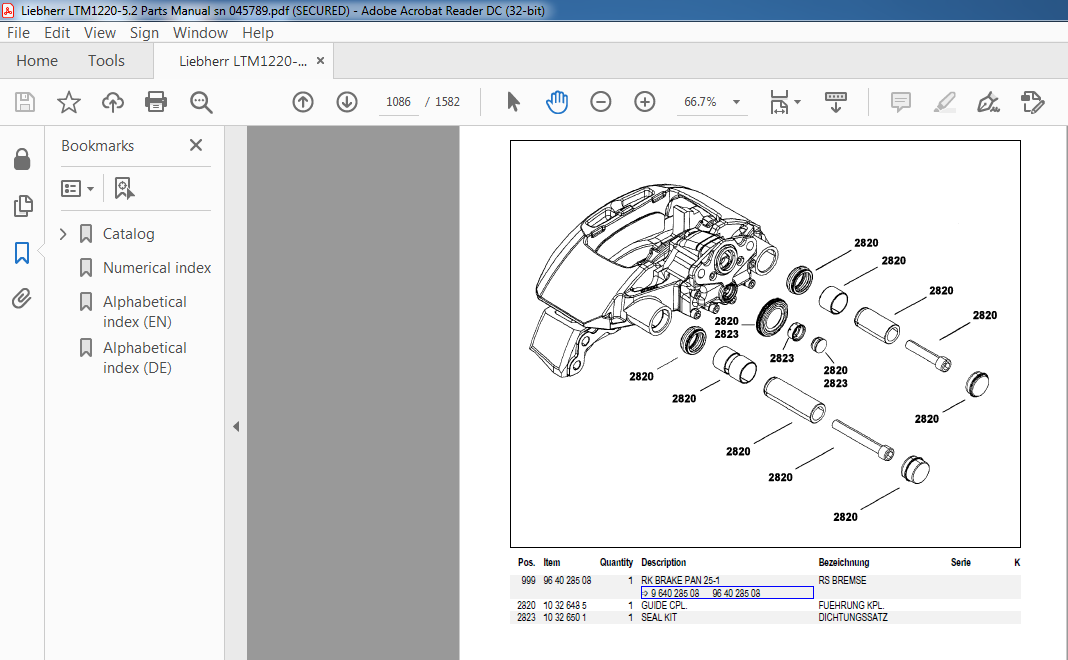Add a comment with the sticky note icon
This screenshot has height=660, width=1068.
point(900,102)
